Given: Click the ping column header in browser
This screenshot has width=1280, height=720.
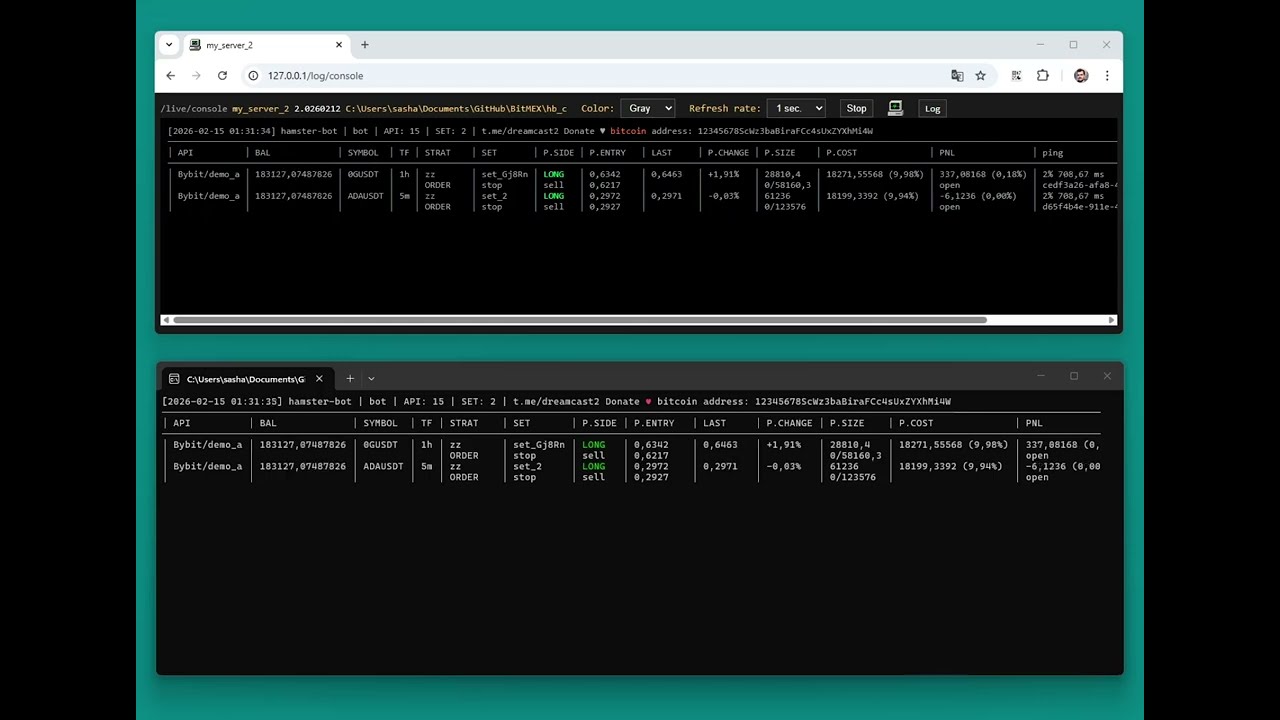Looking at the screenshot, I should click(1052, 153).
